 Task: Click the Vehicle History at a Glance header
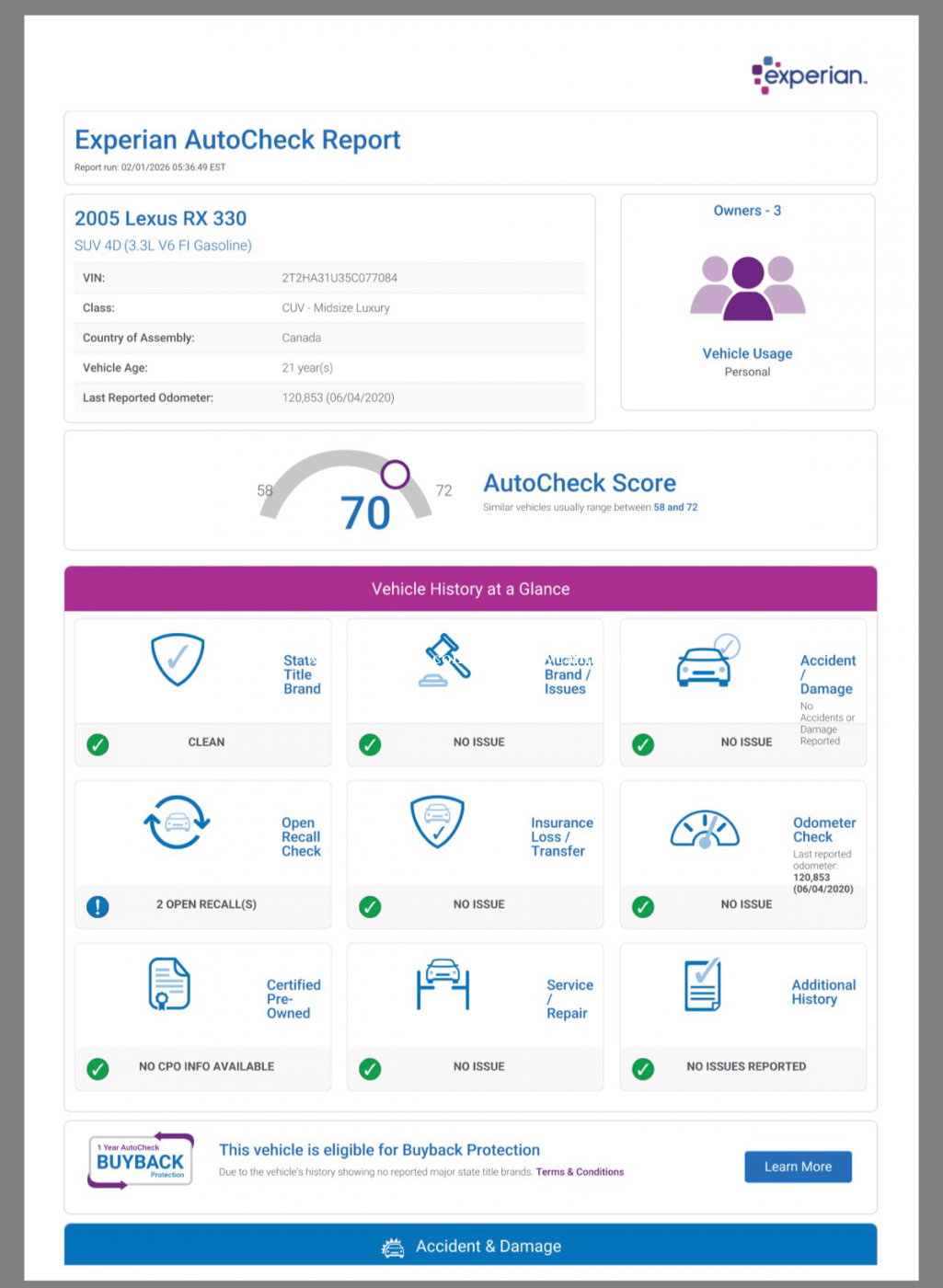pos(470,589)
